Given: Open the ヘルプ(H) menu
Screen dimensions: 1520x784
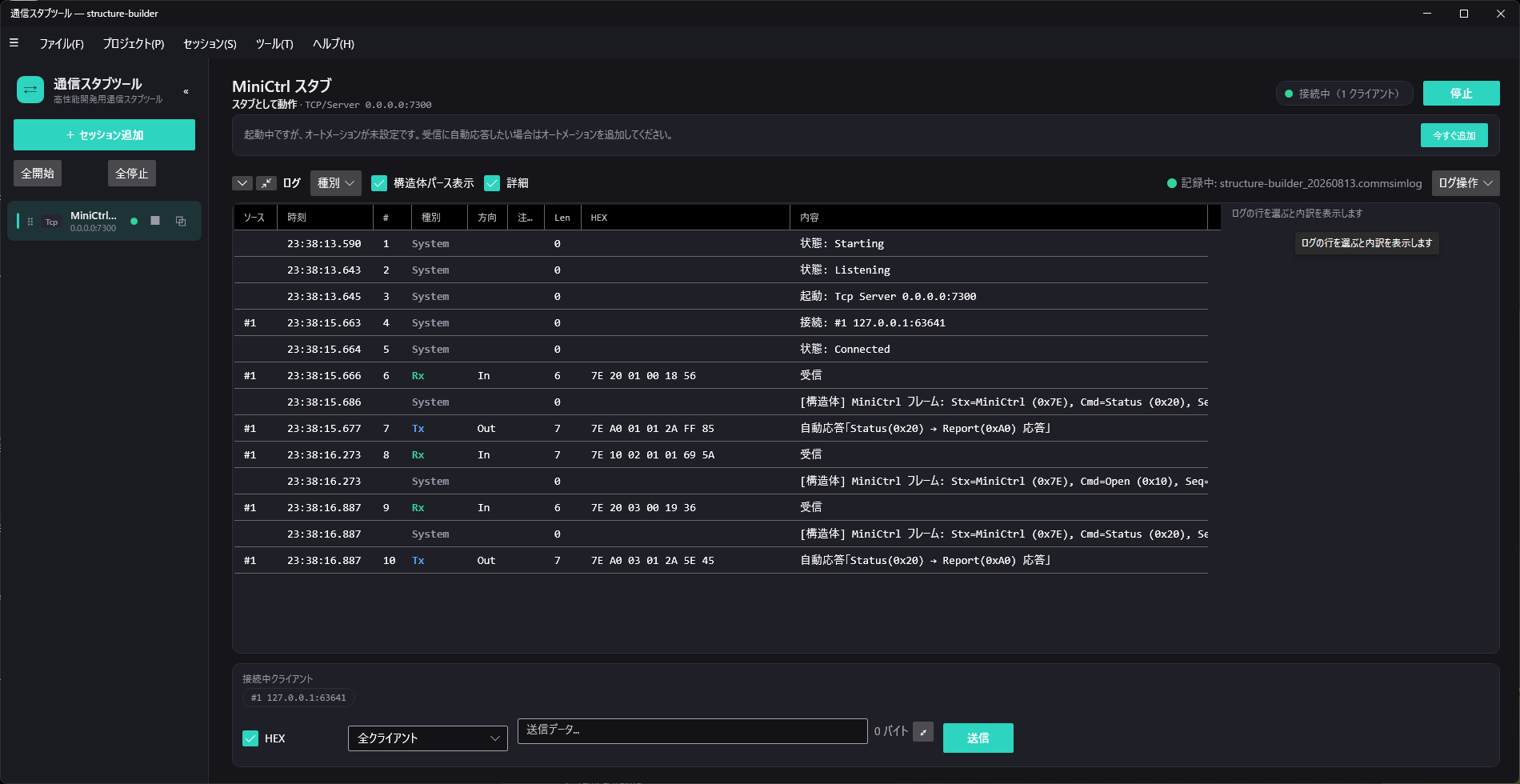Looking at the screenshot, I should pyautogui.click(x=334, y=44).
